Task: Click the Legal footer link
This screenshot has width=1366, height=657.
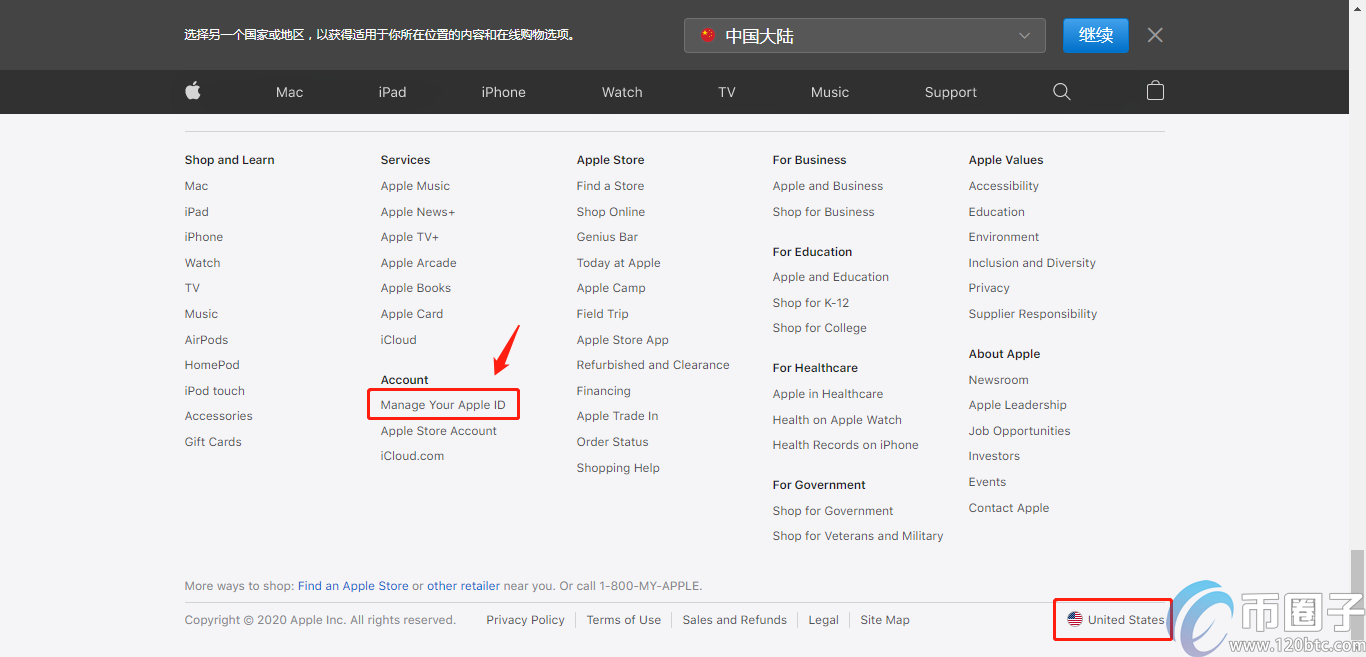Action: [824, 620]
